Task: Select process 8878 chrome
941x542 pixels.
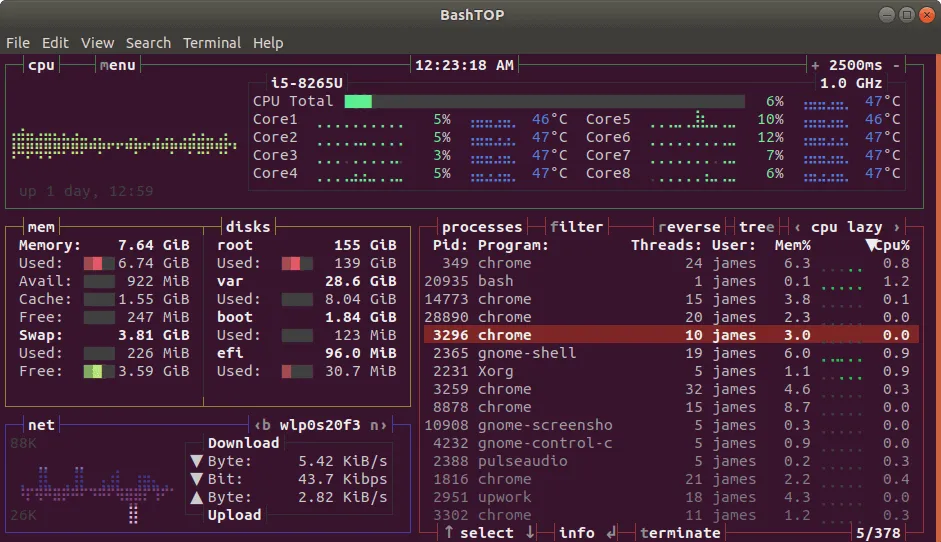Action: click(671, 407)
